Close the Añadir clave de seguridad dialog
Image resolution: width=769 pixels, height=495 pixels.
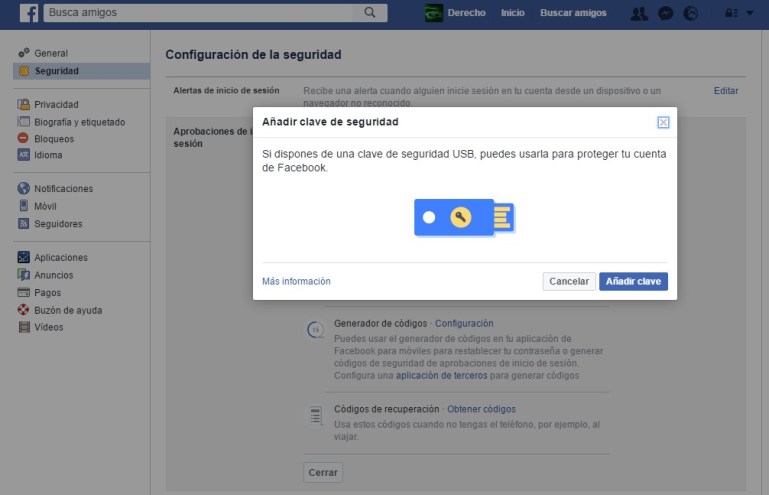pos(663,122)
